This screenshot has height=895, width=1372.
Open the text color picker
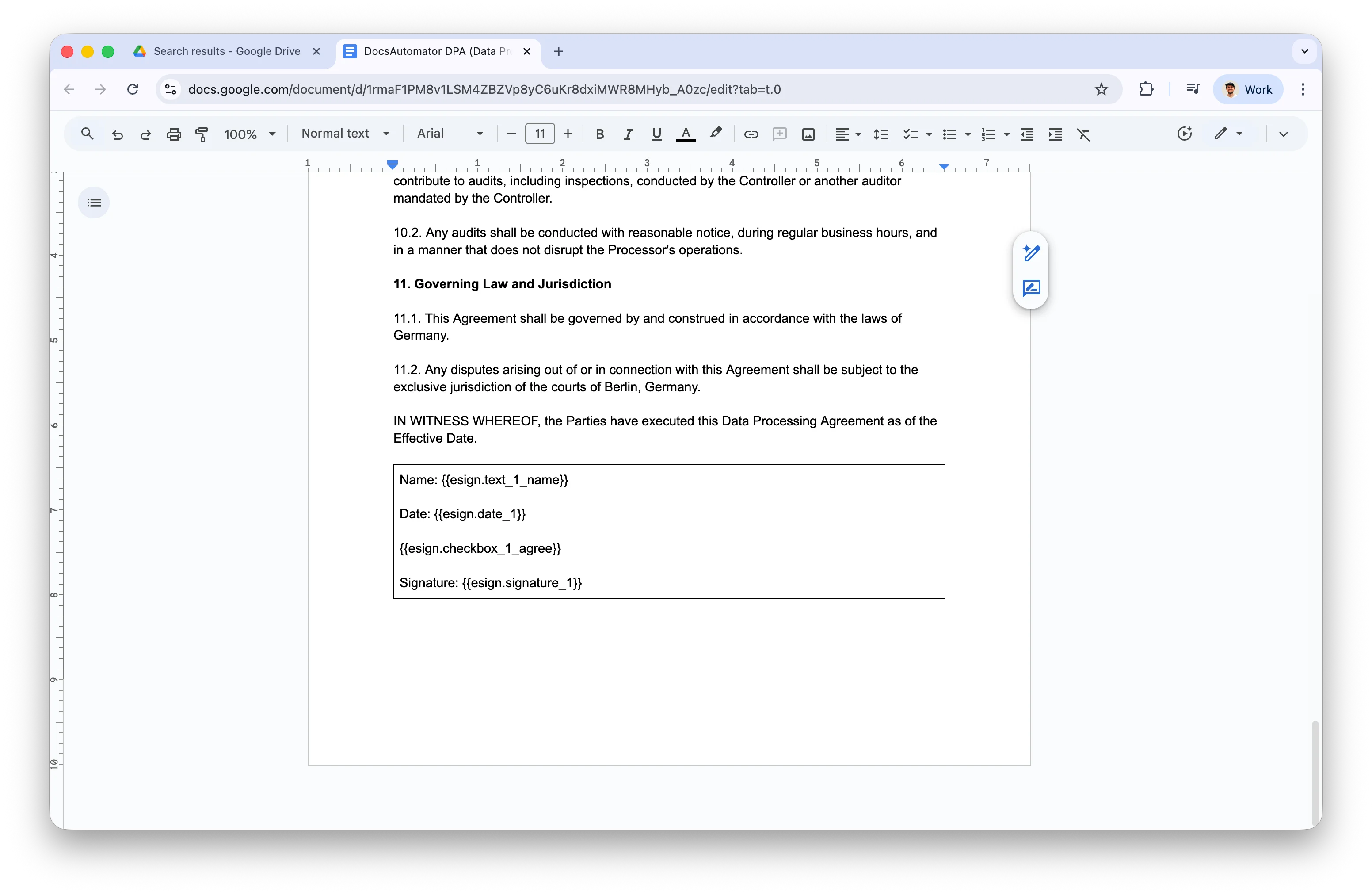686,134
